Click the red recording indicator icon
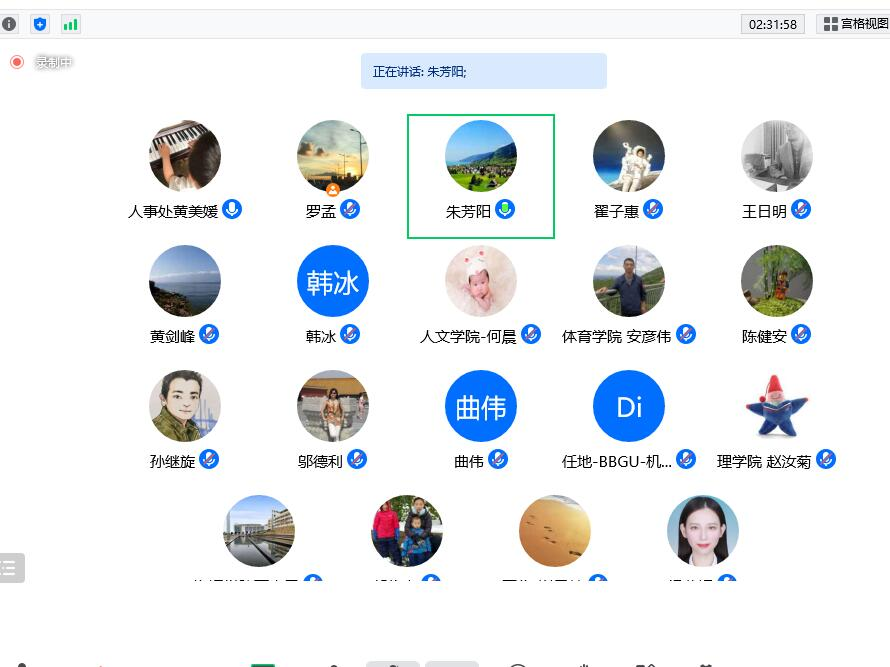Image resolution: width=890 pixels, height=667 pixels. coord(17,62)
